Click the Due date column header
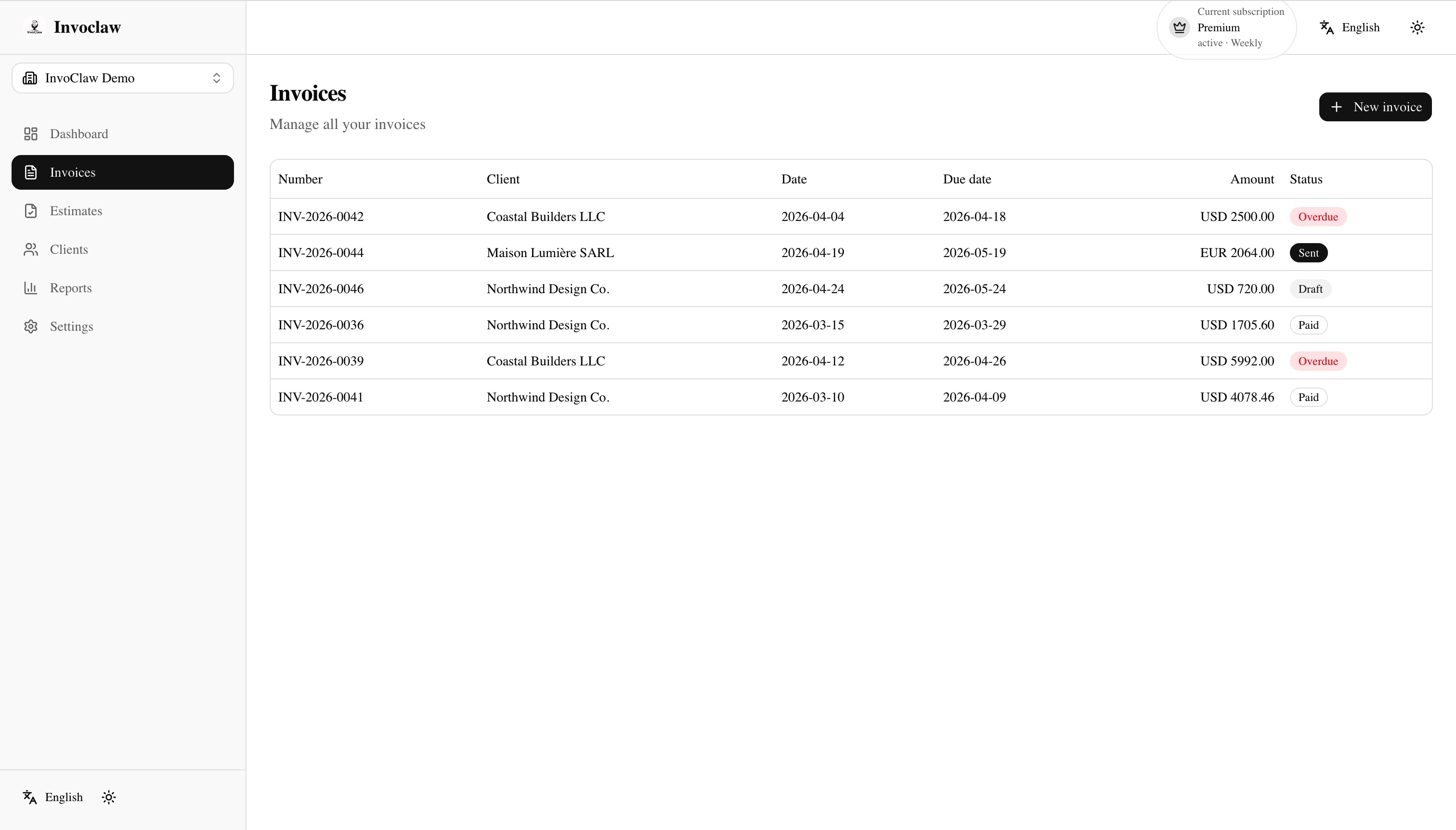Screen dimensions: 1456x830 pyautogui.click(x=967, y=179)
